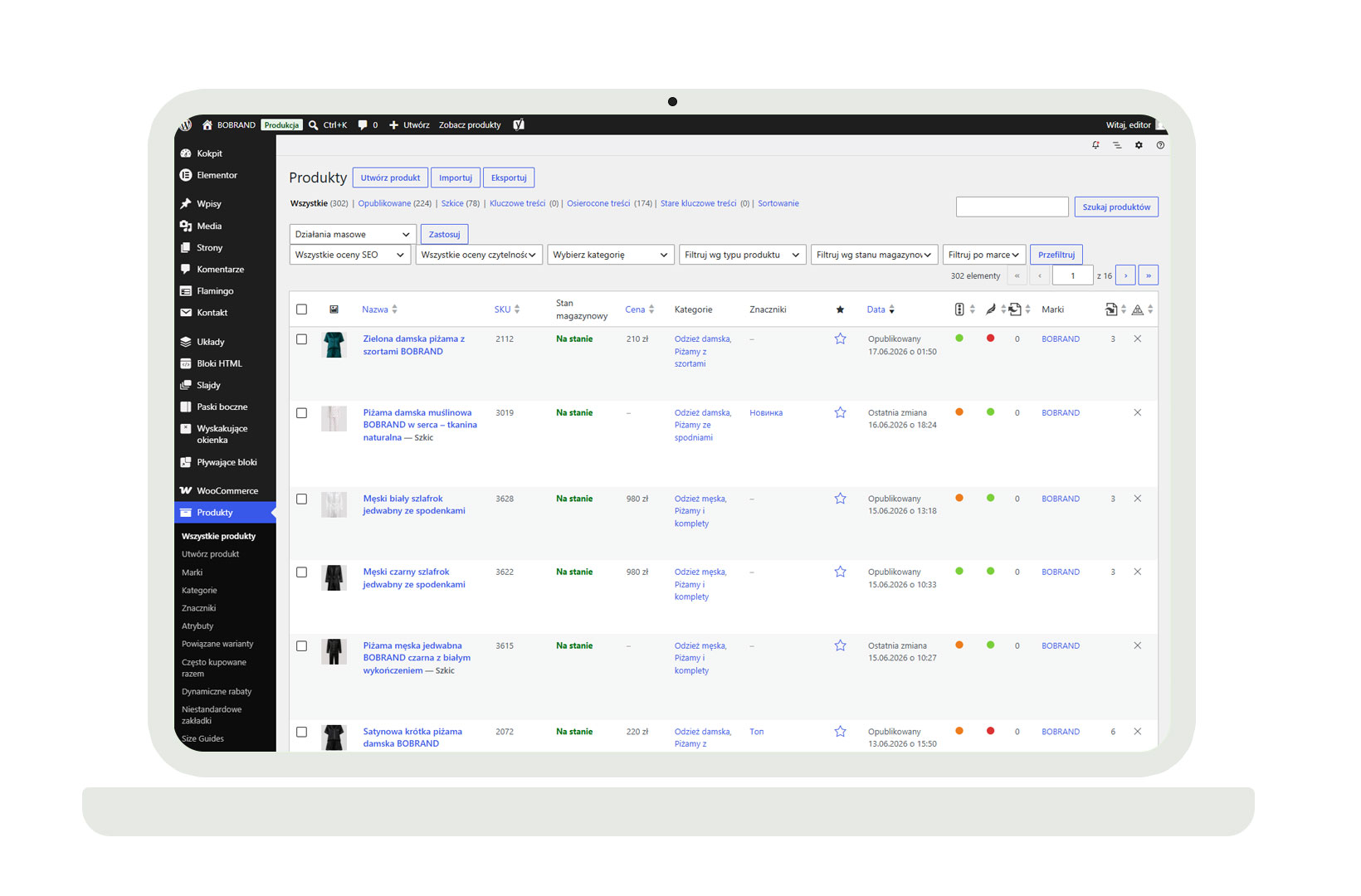Open the Działania masowe dropdown
The image size is (1361, 896).
[352, 235]
